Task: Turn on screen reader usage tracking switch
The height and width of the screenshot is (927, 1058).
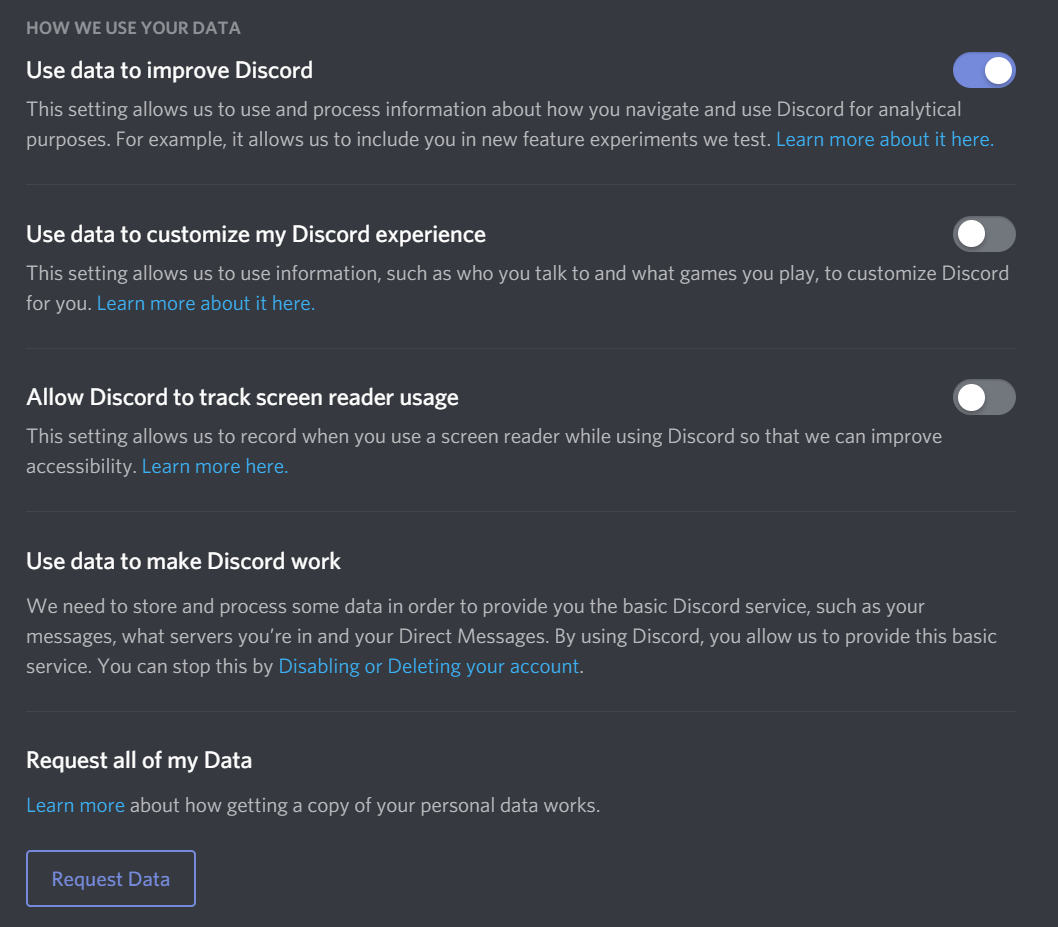Action: click(984, 397)
